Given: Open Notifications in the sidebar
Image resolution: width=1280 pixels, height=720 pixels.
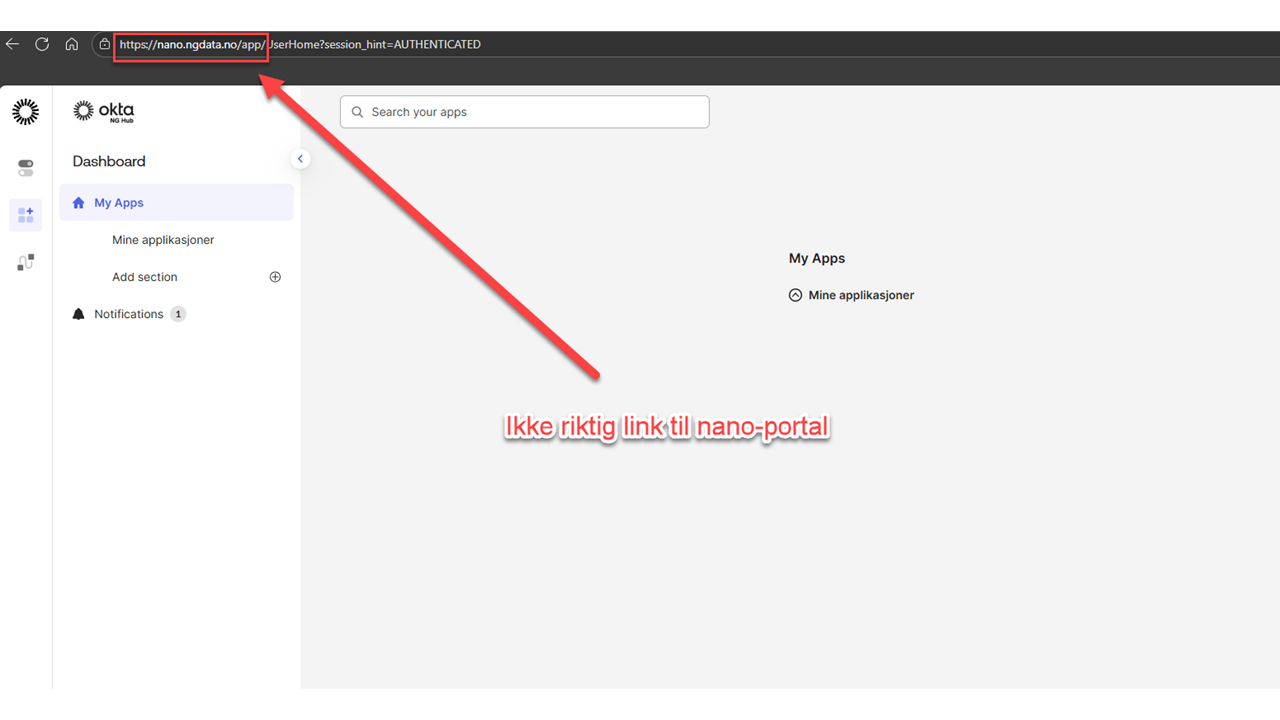Looking at the screenshot, I should click(x=128, y=314).
